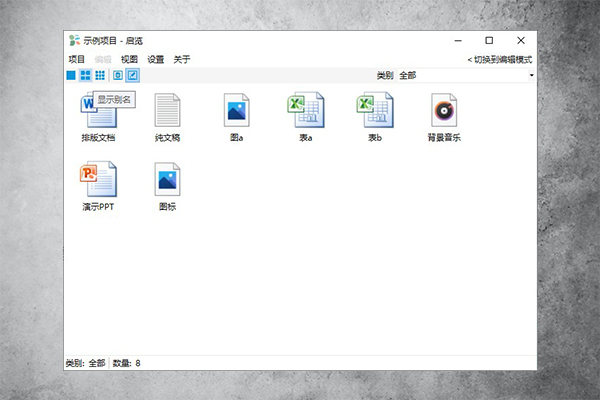Screen dimensions: 600x400
Task: Open the 关于 menu
Action: coord(182,59)
